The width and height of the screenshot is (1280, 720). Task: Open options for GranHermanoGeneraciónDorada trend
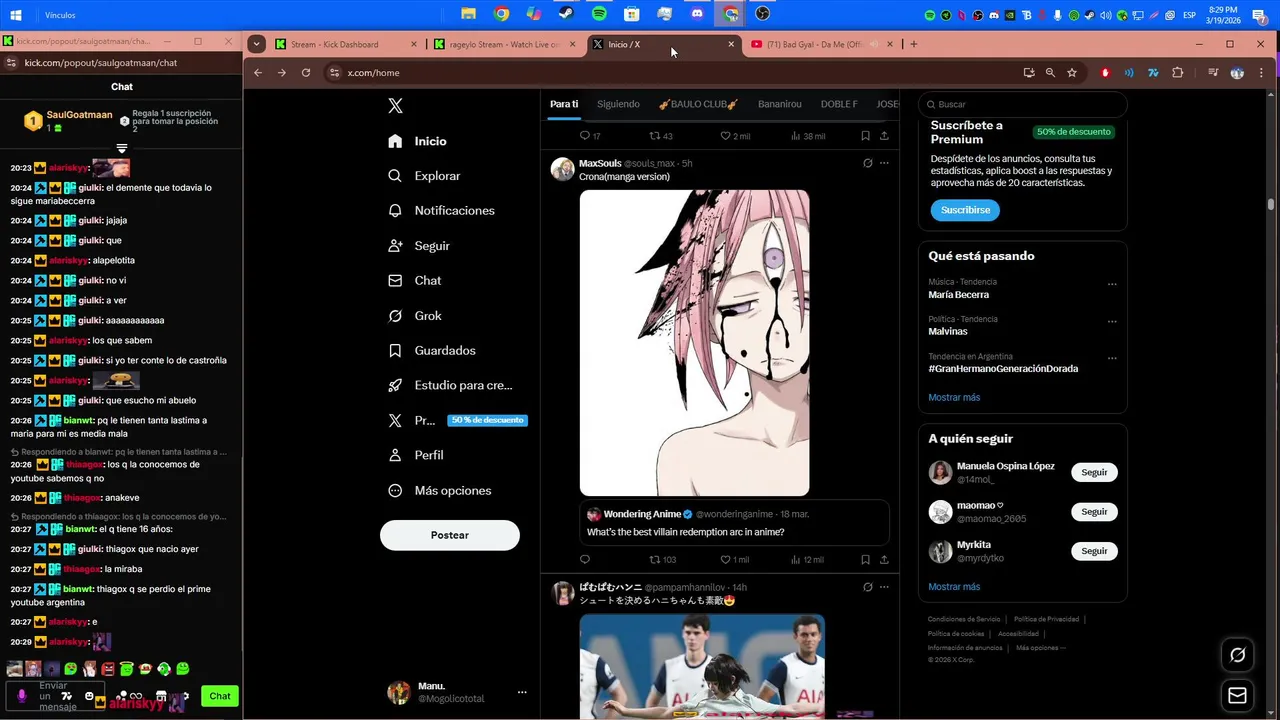click(x=1112, y=358)
